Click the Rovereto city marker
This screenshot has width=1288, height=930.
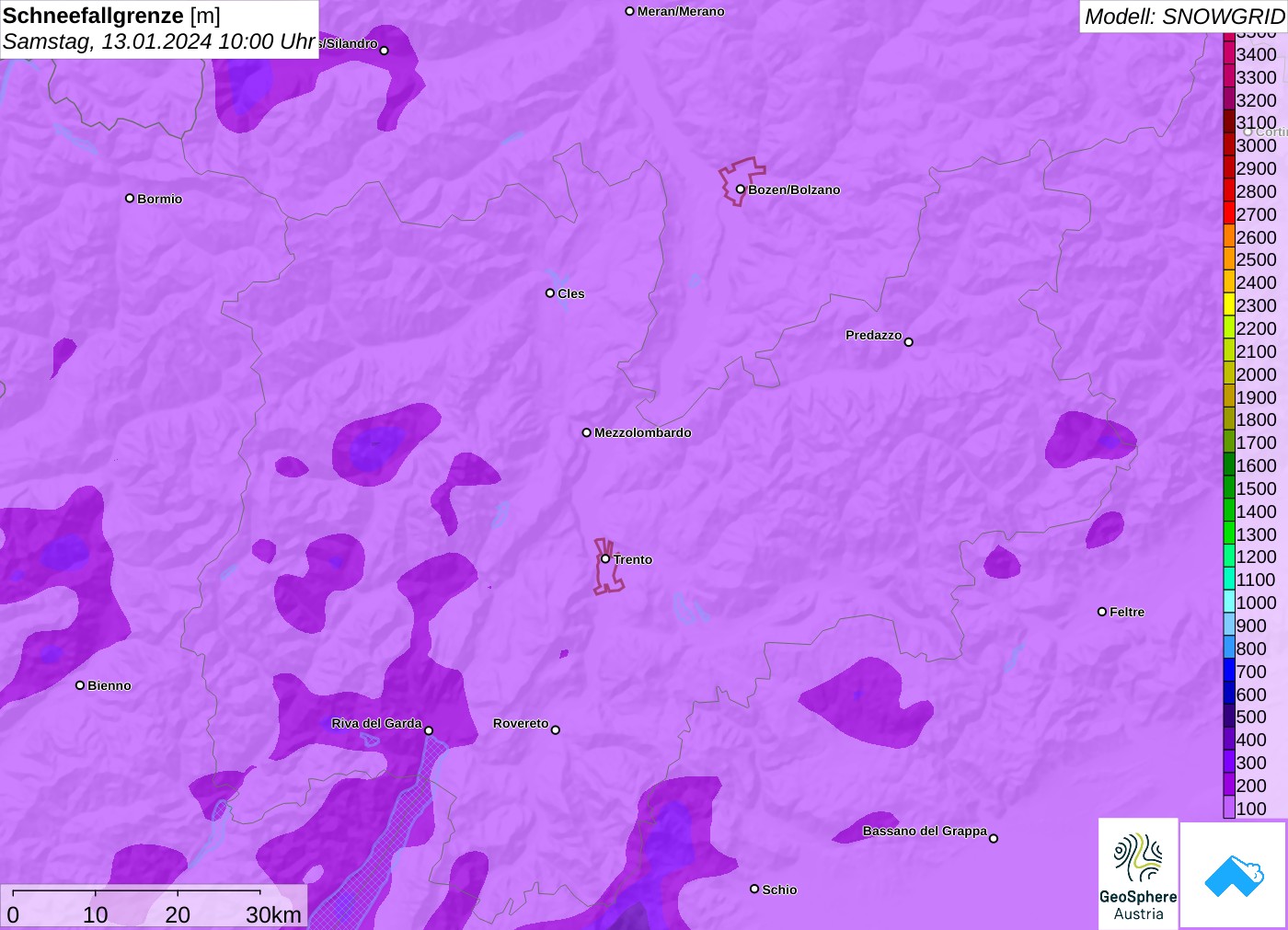(556, 730)
